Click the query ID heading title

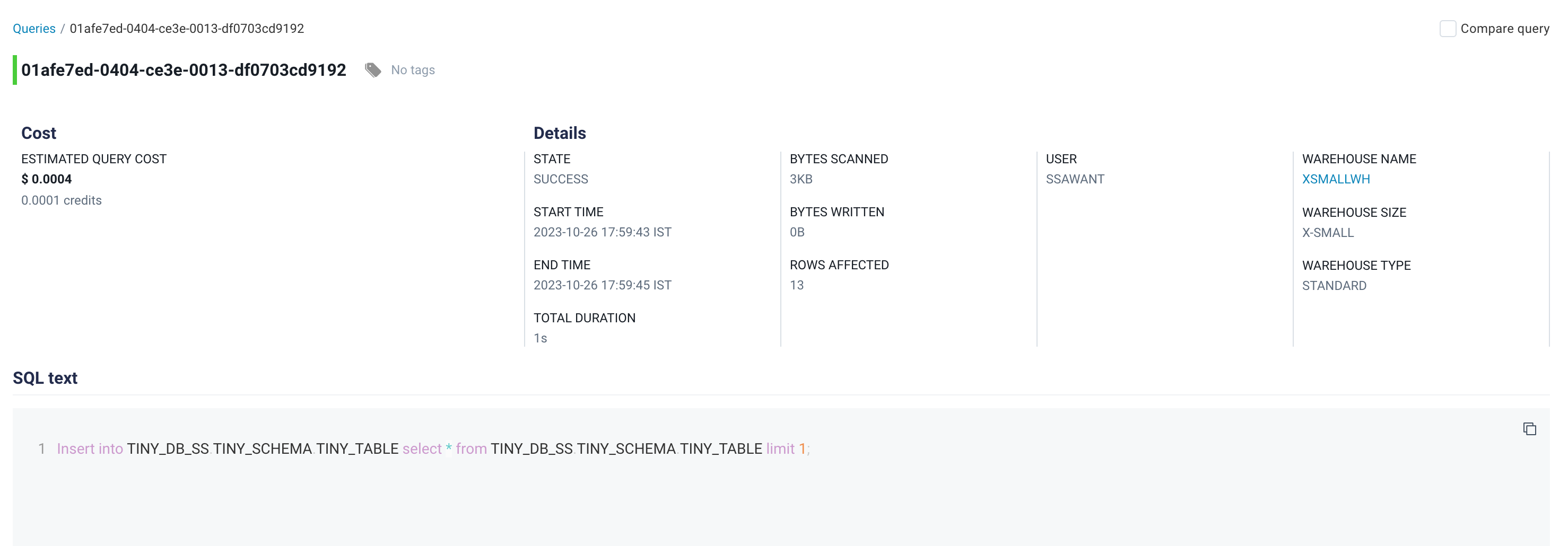click(x=183, y=70)
